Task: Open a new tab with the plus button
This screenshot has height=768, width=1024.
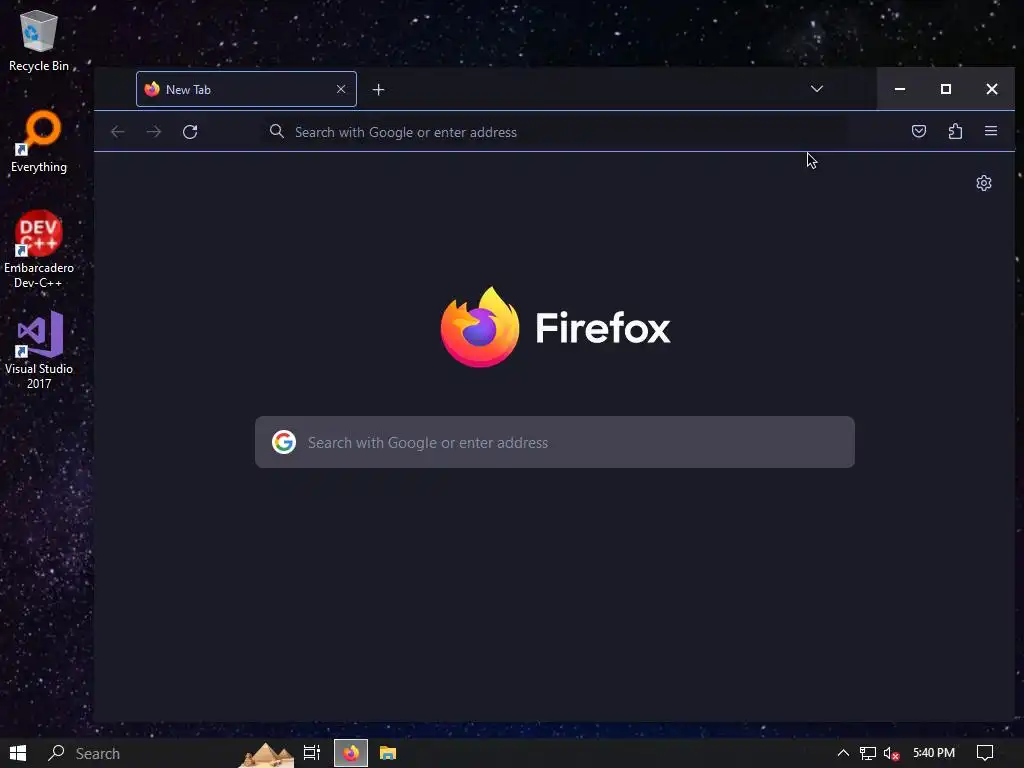Action: [x=378, y=89]
